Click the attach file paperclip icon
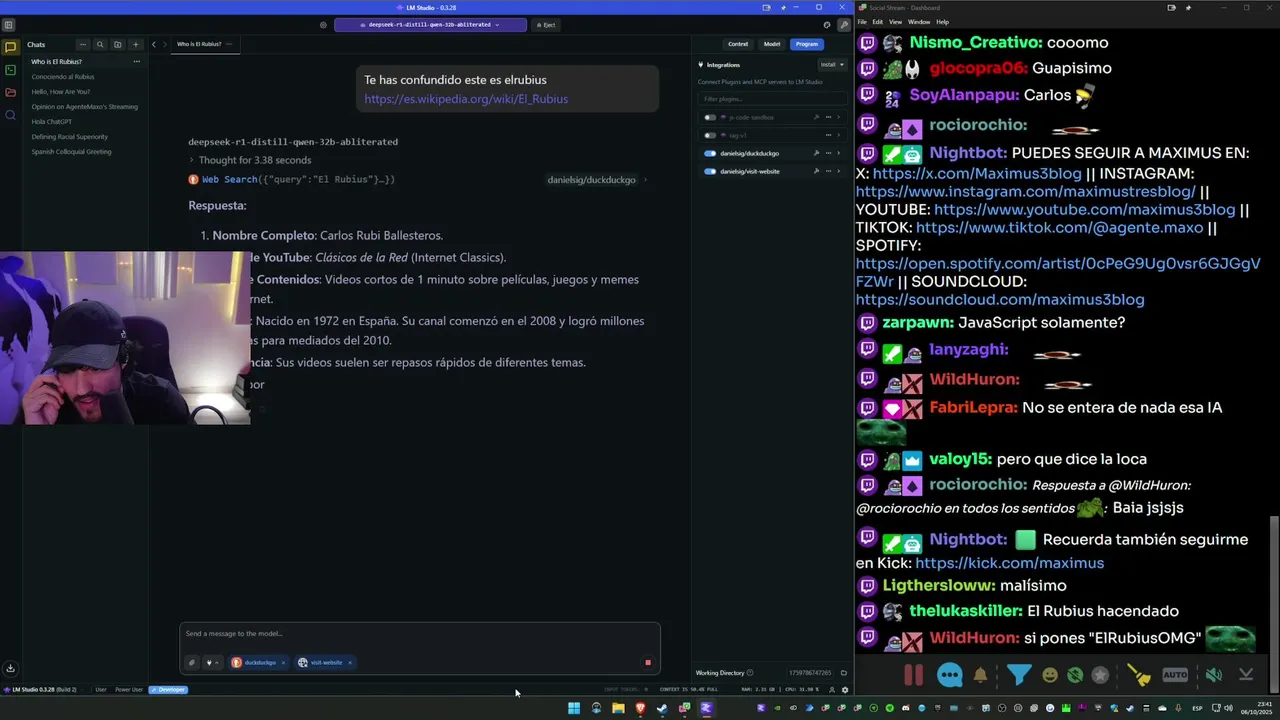The height and width of the screenshot is (720, 1280). (192, 662)
